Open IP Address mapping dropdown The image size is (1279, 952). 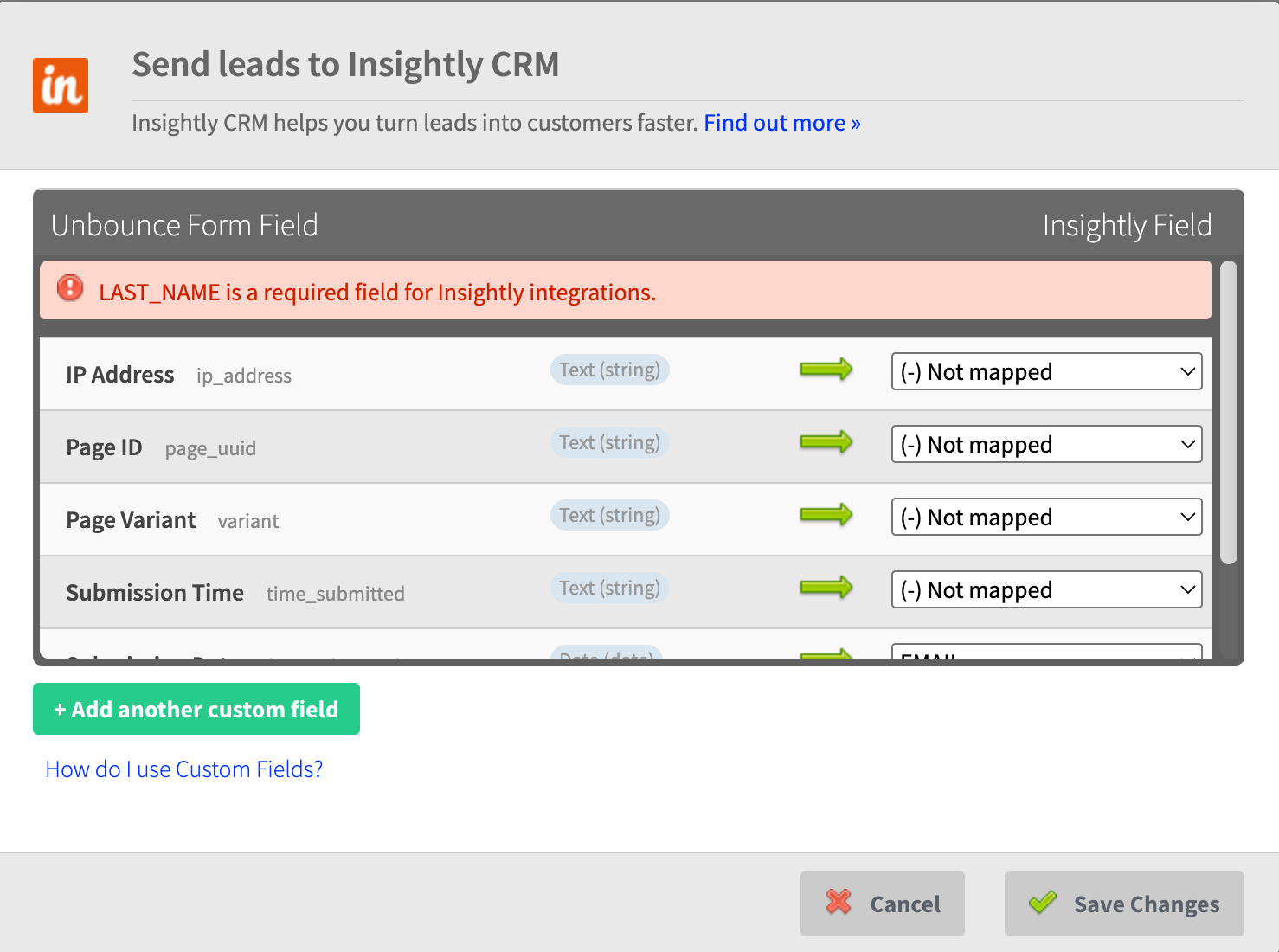pyautogui.click(x=1046, y=372)
